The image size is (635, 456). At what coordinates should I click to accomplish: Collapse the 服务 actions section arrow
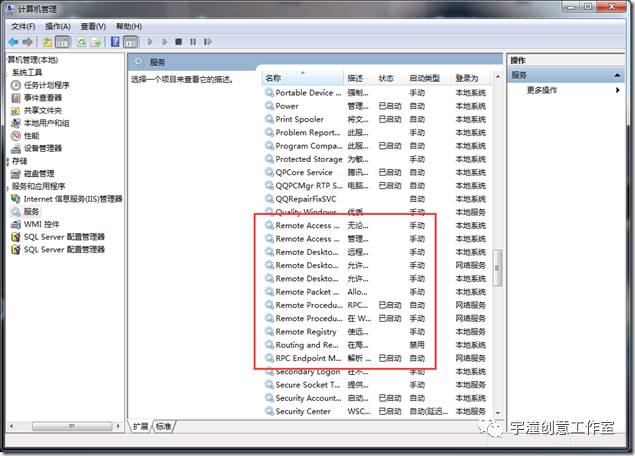pos(617,75)
